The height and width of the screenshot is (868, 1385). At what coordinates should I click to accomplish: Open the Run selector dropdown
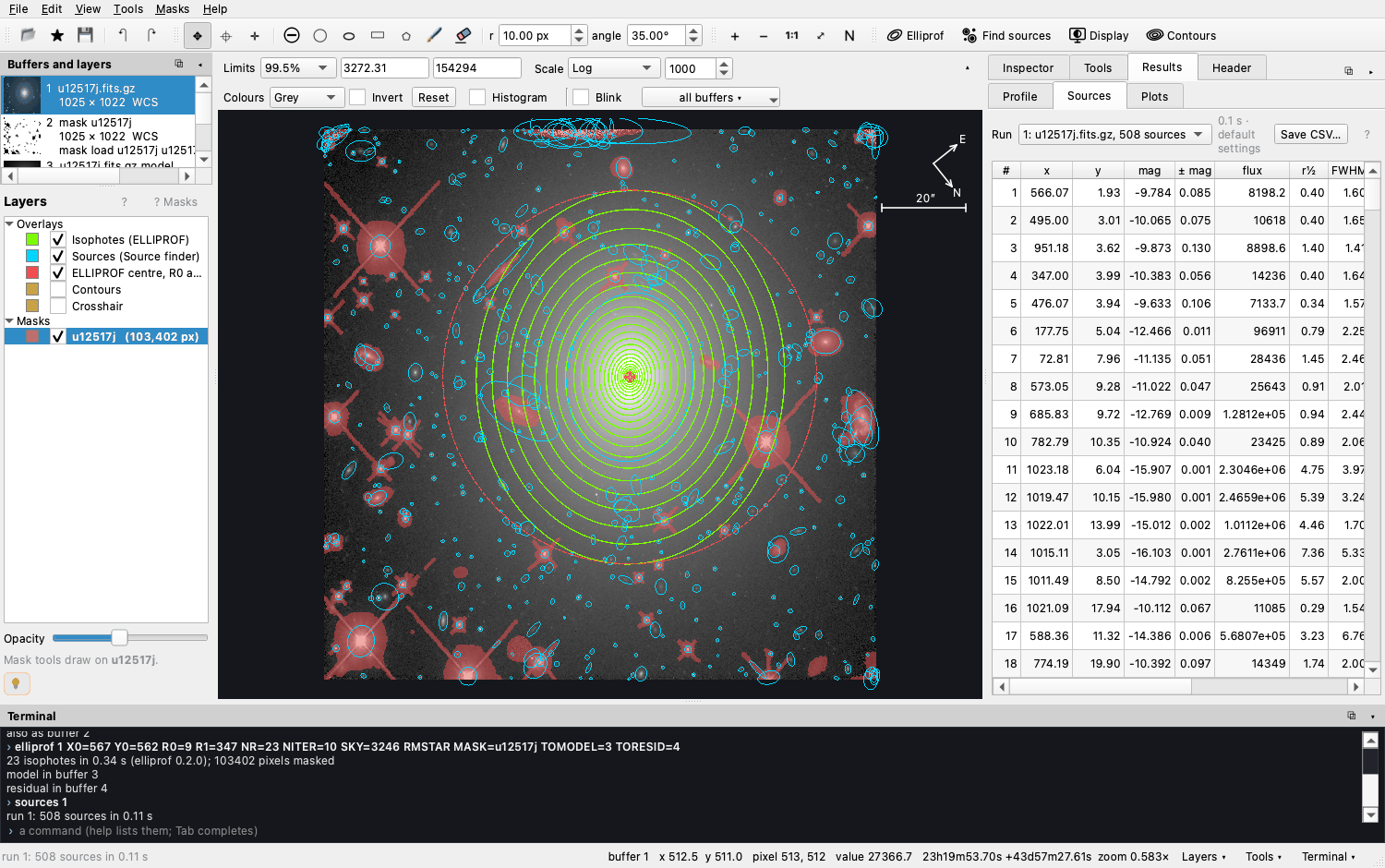pyautogui.click(x=1114, y=134)
